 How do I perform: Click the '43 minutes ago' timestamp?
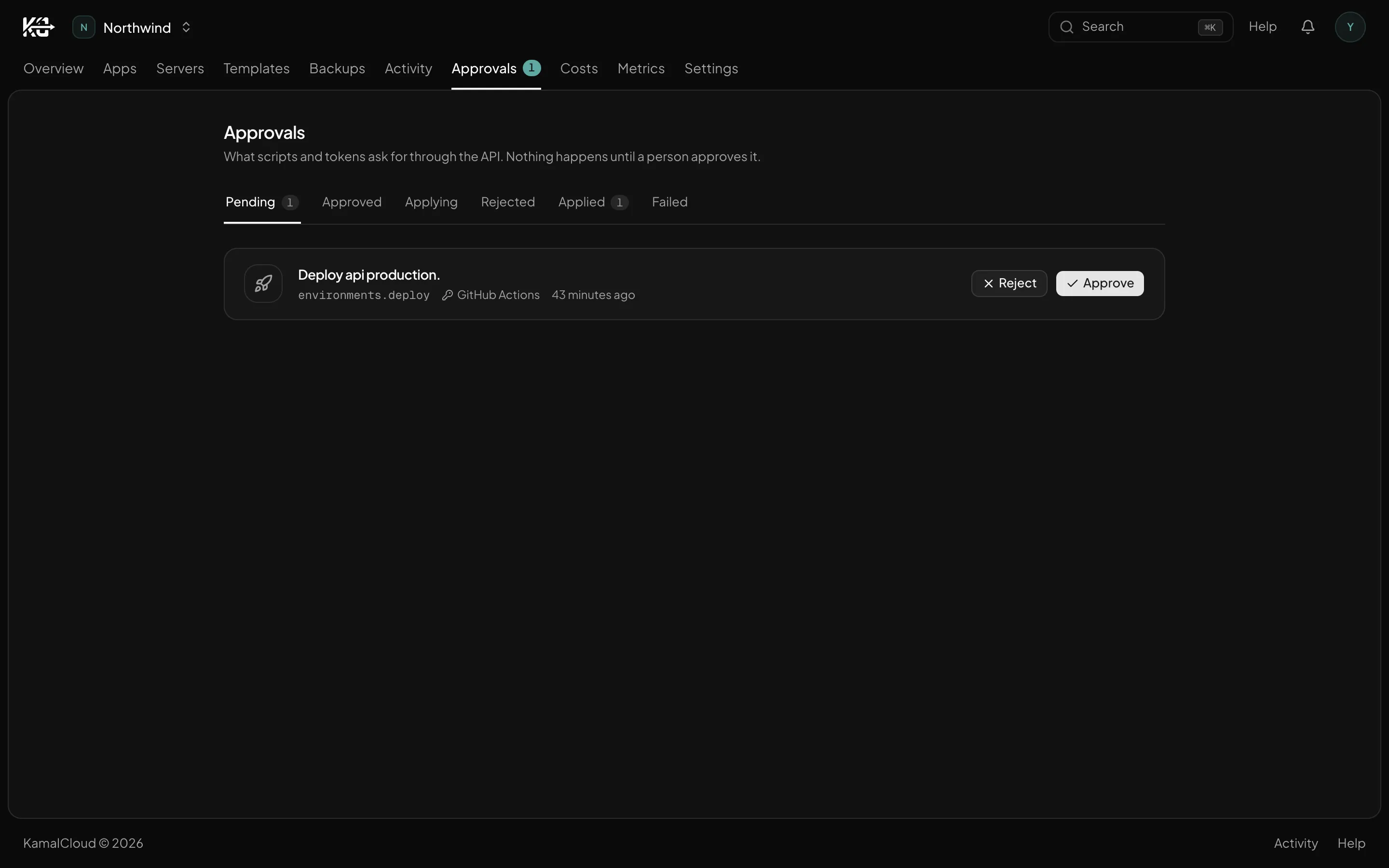[593, 295]
